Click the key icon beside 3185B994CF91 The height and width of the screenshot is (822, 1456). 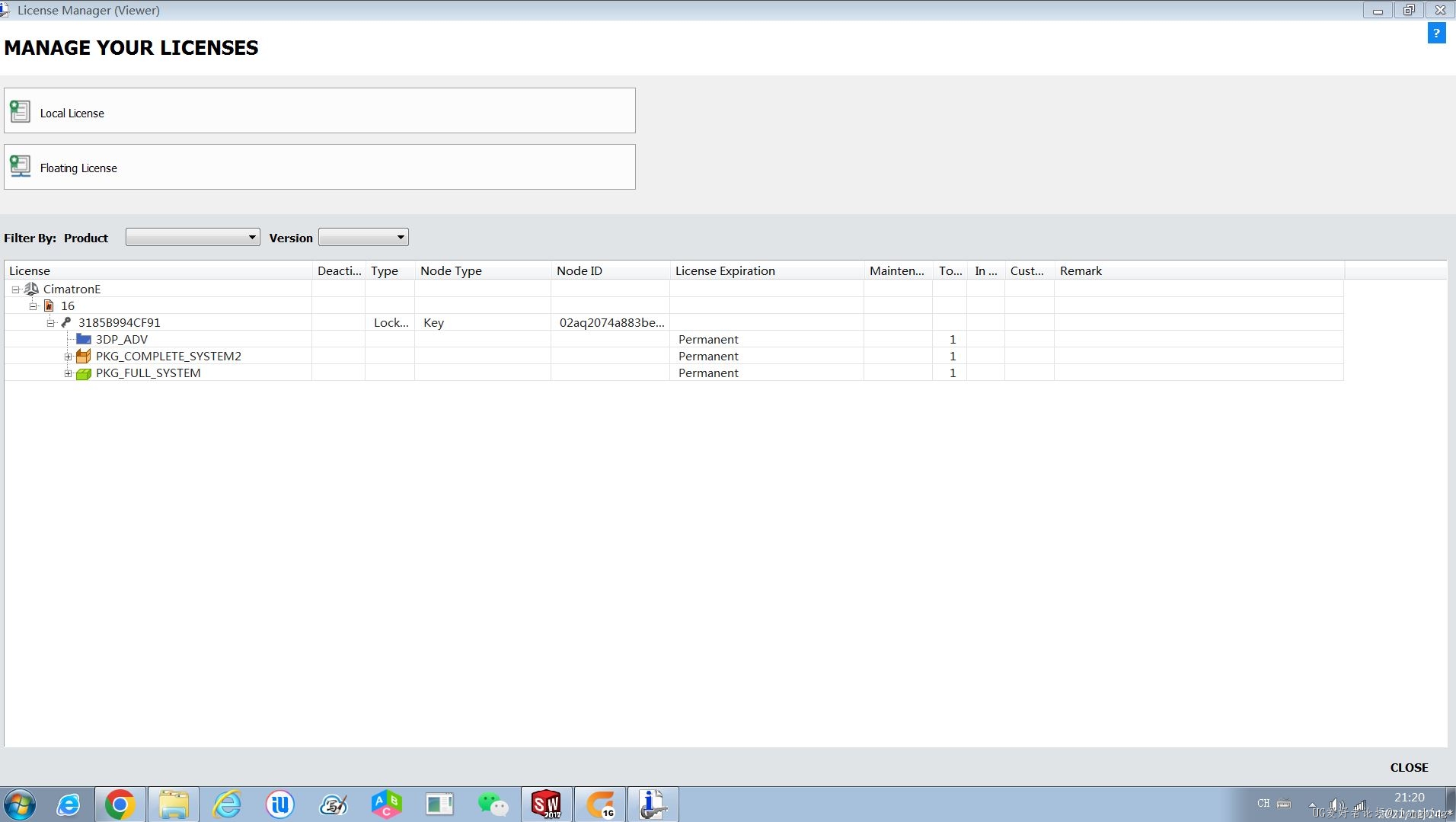click(x=66, y=322)
